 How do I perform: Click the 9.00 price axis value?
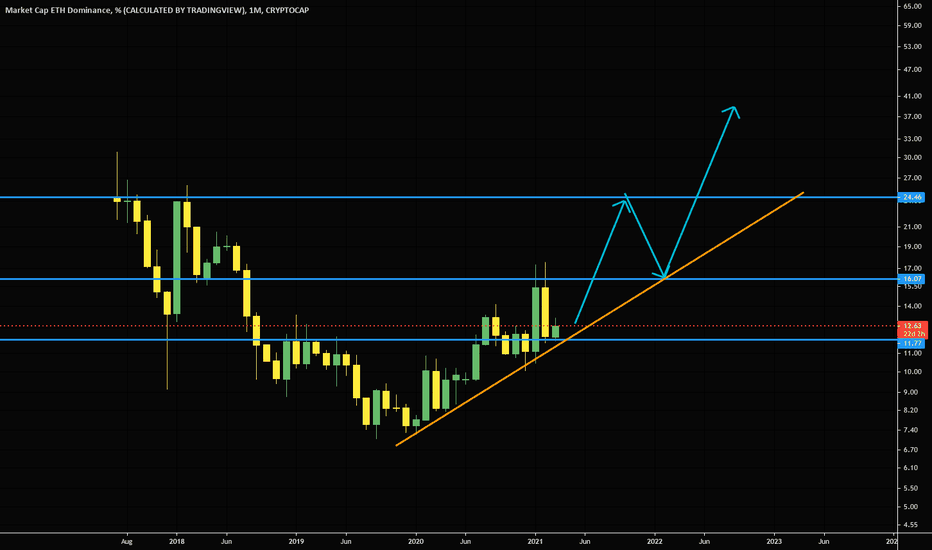[912, 392]
